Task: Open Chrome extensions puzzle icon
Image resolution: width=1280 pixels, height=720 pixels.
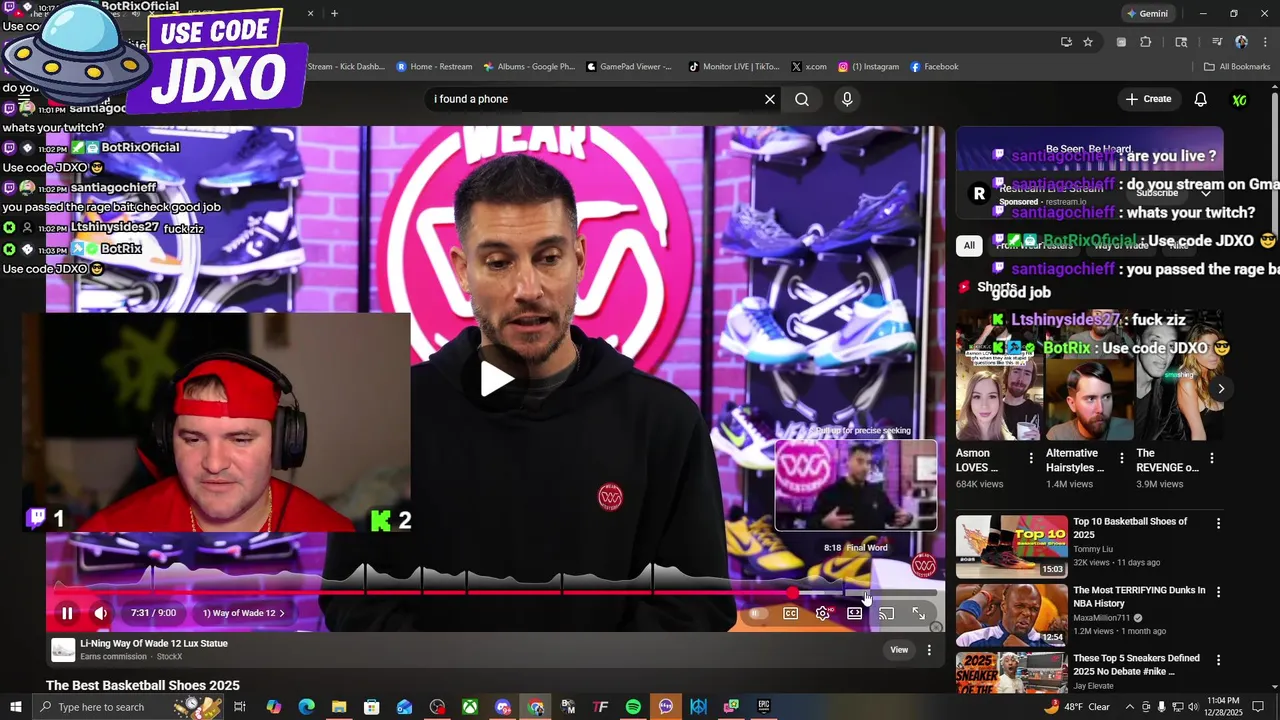Action: coord(1146,42)
